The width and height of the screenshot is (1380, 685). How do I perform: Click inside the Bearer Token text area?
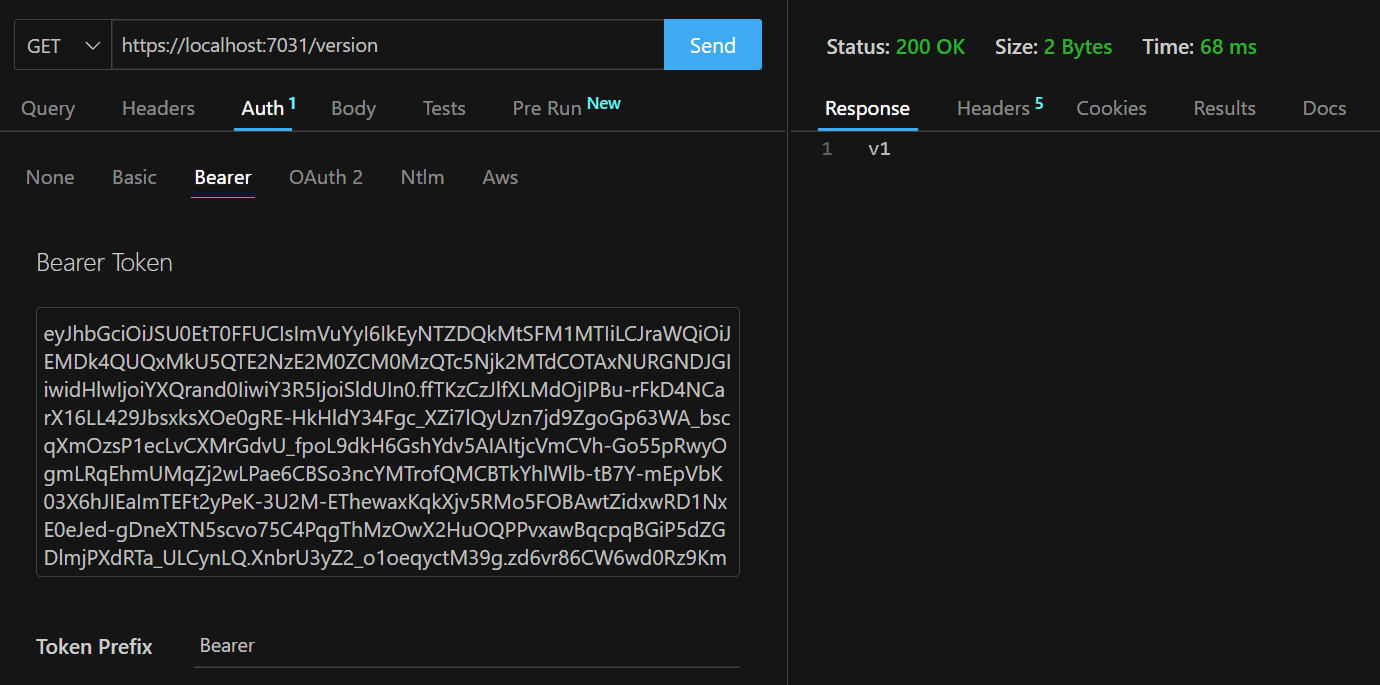(388, 442)
